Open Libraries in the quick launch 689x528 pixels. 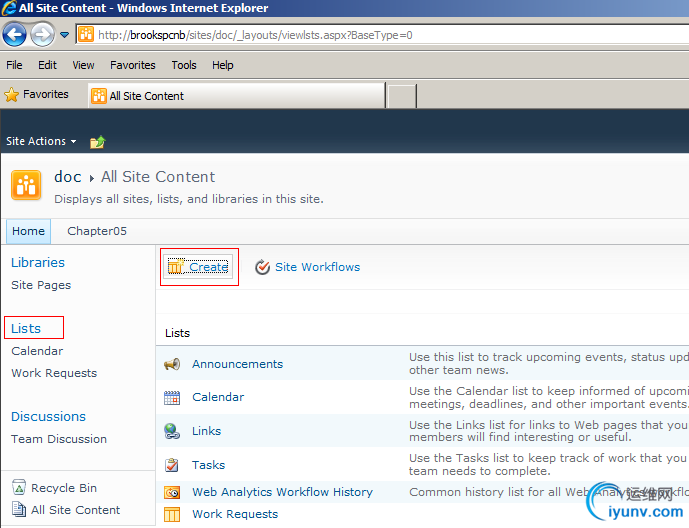(x=38, y=262)
